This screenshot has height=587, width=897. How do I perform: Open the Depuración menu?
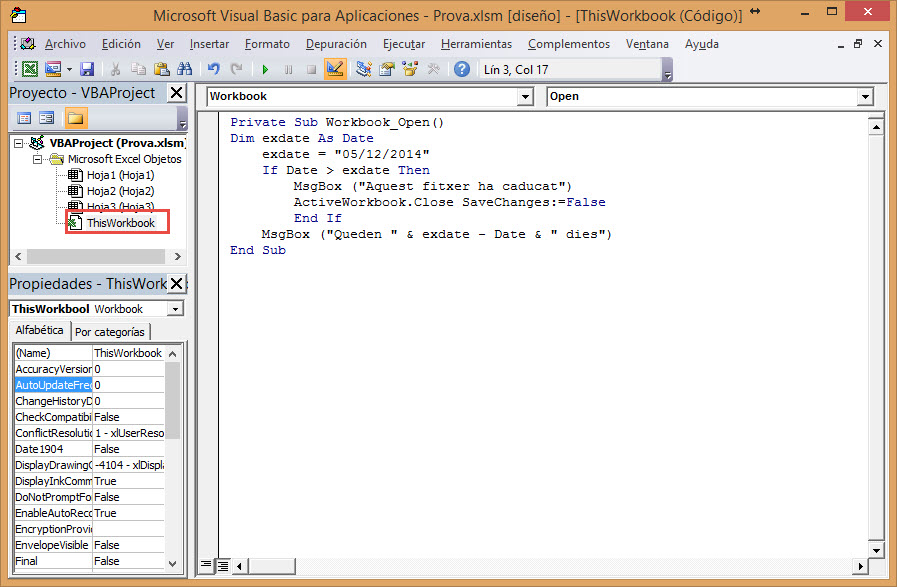pyautogui.click(x=336, y=44)
